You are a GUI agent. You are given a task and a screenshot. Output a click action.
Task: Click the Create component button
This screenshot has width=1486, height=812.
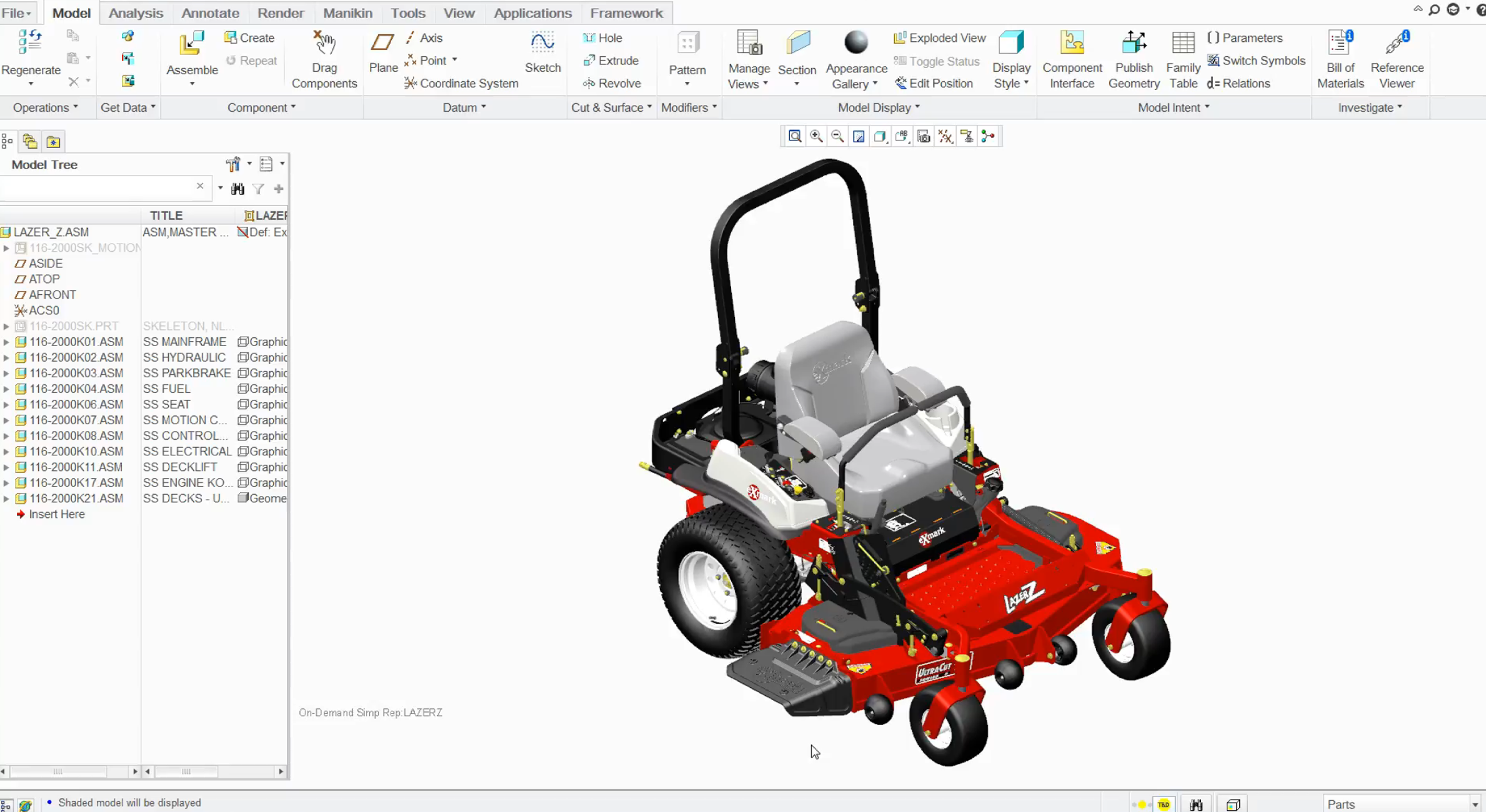249,38
